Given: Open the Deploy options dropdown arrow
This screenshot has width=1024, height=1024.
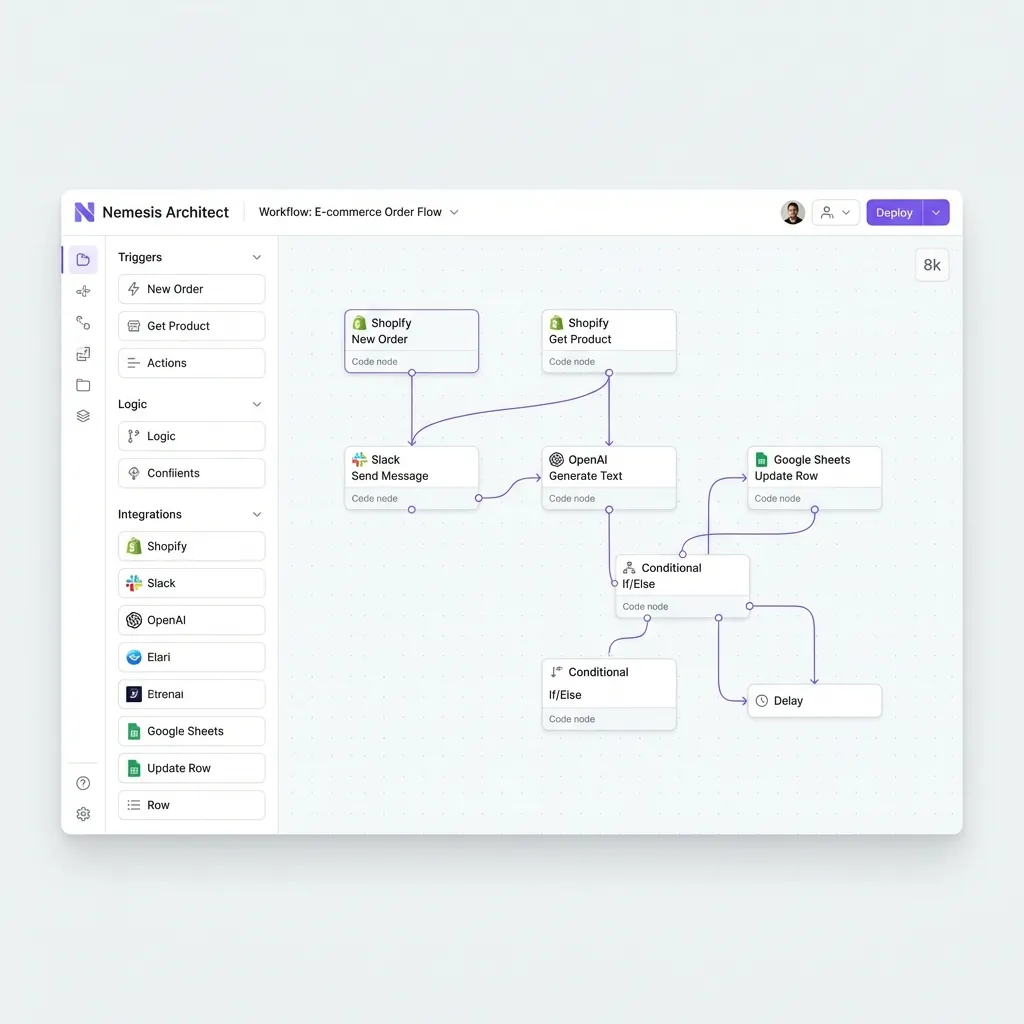Looking at the screenshot, I should 936,212.
